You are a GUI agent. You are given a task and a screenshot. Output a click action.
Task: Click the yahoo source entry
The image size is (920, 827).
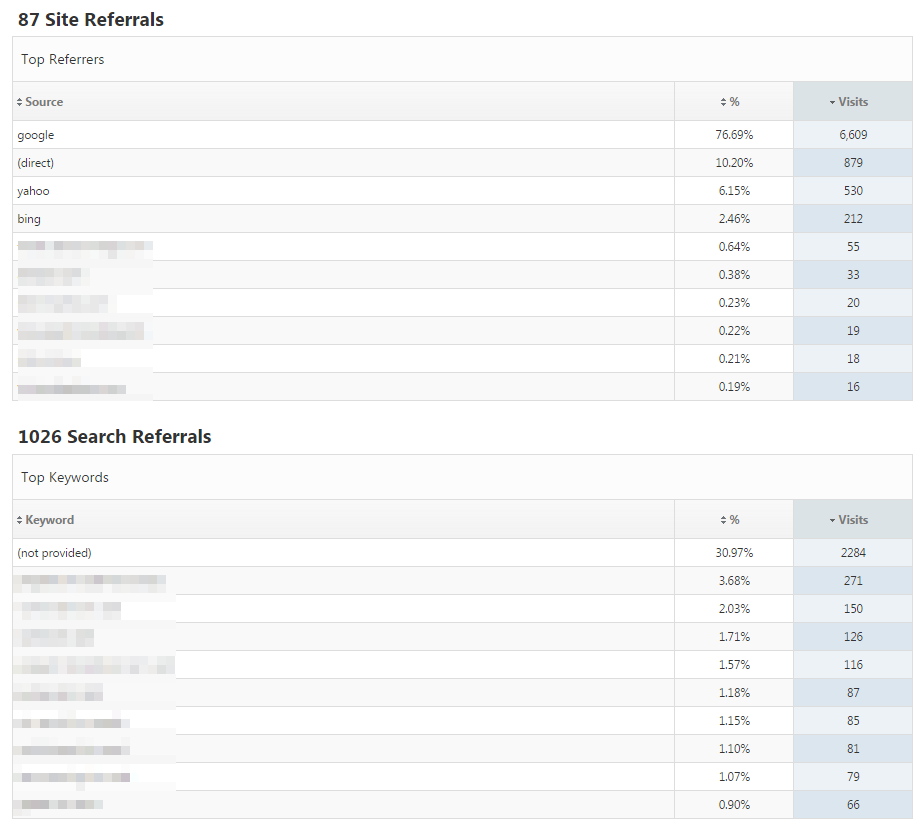[x=33, y=191]
